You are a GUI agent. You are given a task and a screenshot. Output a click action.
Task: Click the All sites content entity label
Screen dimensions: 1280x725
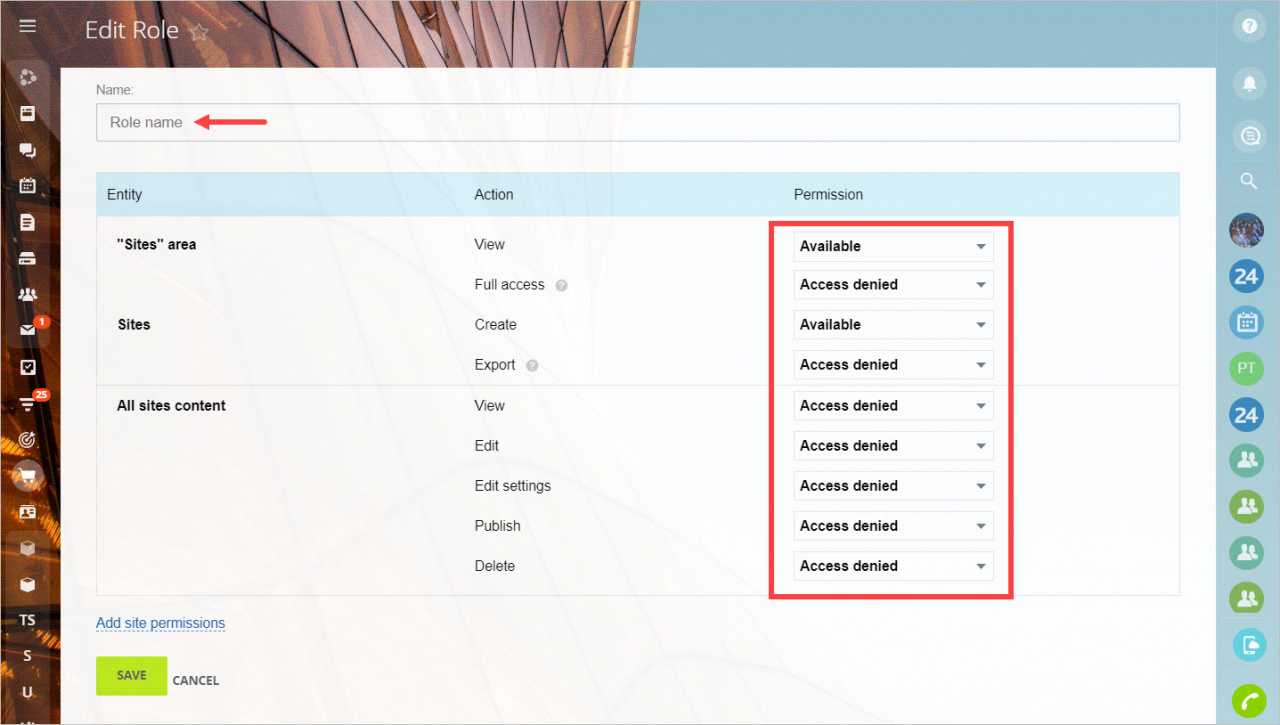(171, 405)
